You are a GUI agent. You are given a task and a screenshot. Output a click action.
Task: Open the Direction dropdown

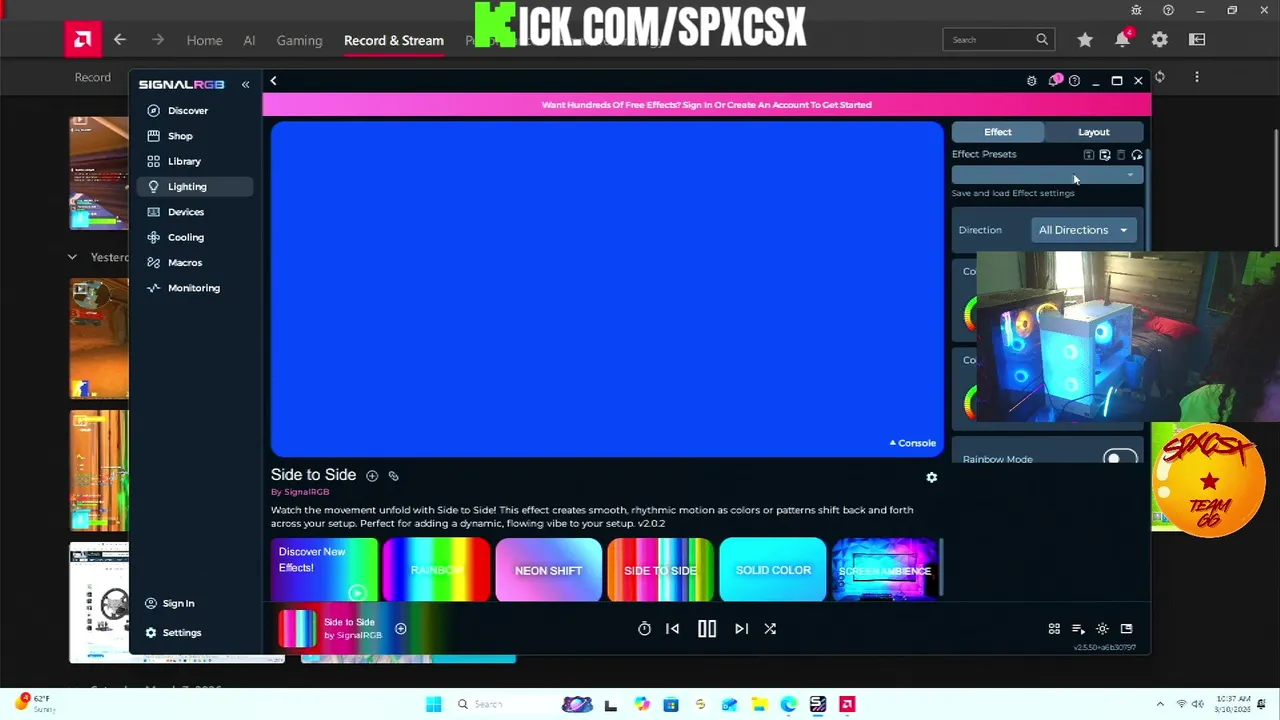1083,230
